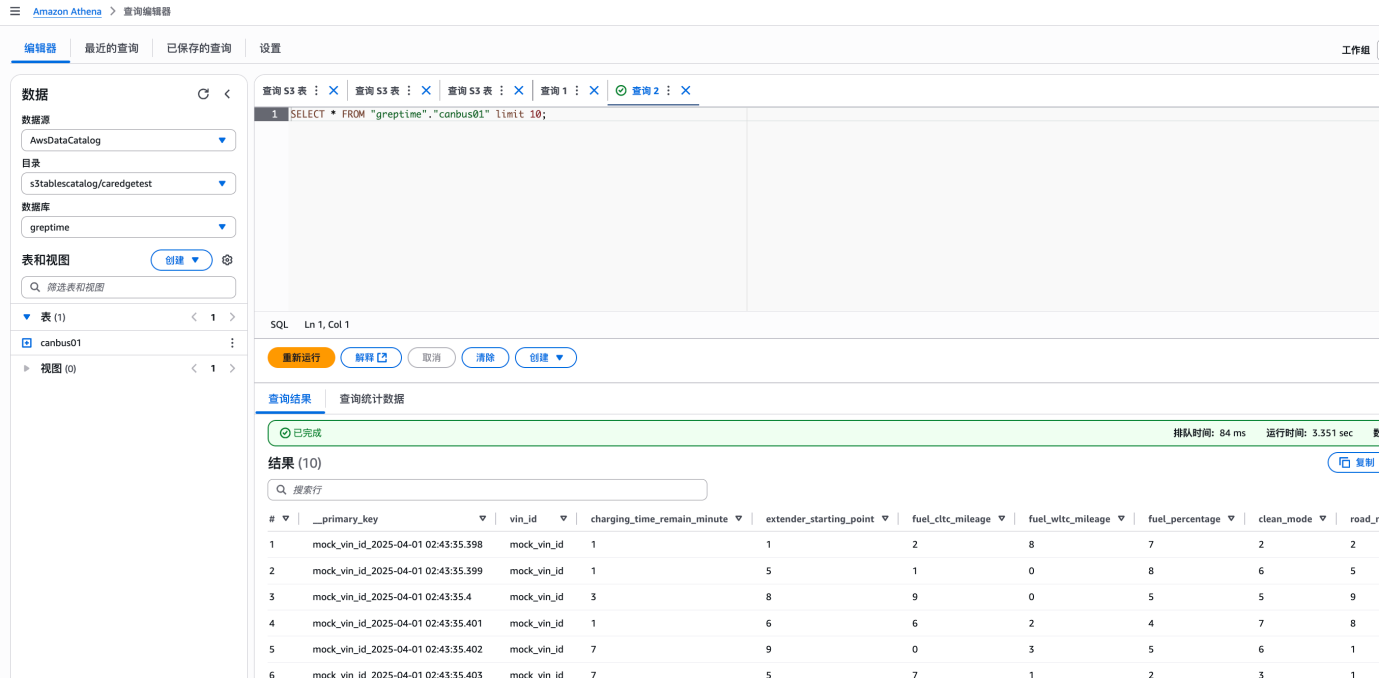Click the 重新运行 button
This screenshot has width=1379, height=678.
[301, 357]
